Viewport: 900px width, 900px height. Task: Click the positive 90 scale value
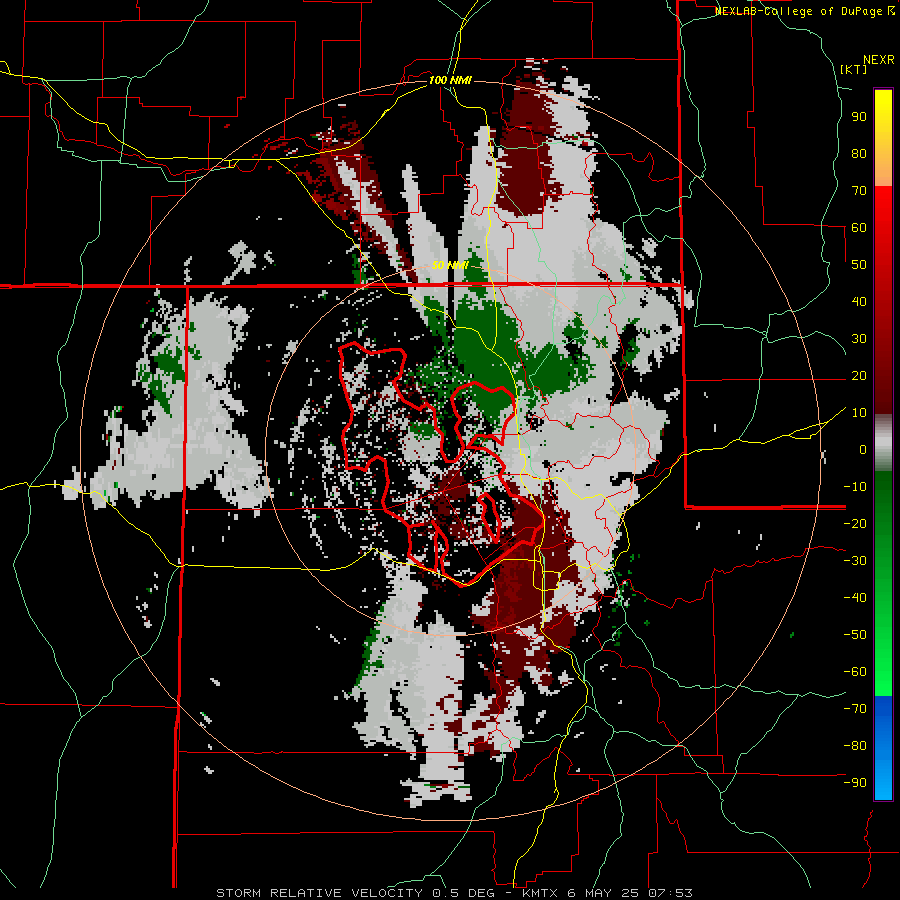(859, 117)
